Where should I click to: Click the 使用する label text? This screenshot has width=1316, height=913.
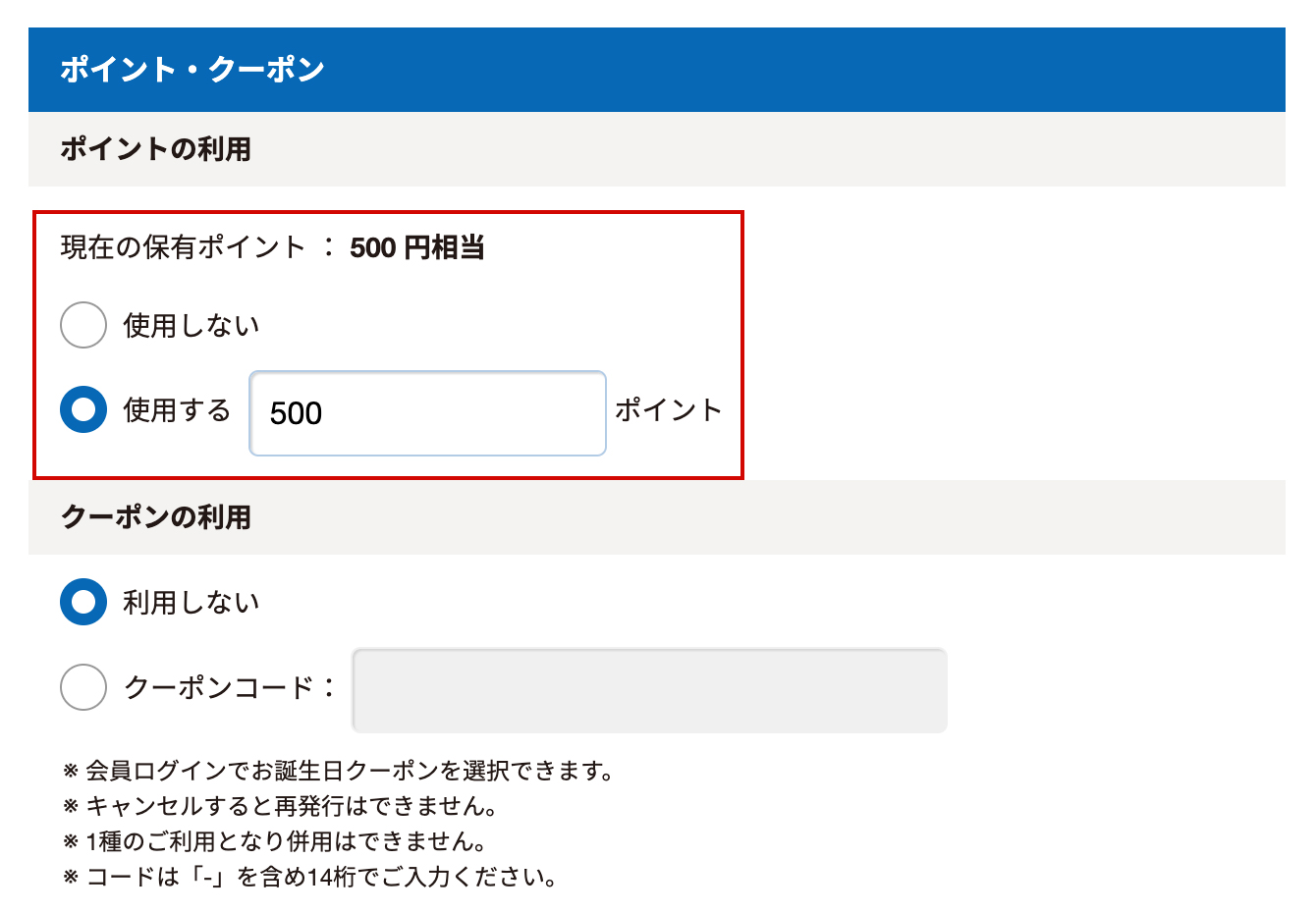177,409
